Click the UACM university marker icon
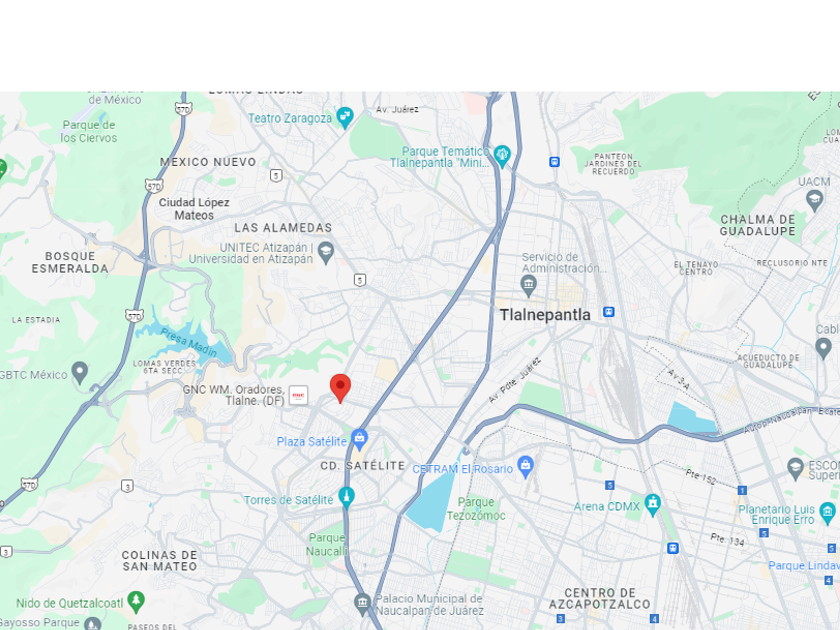 click(814, 201)
